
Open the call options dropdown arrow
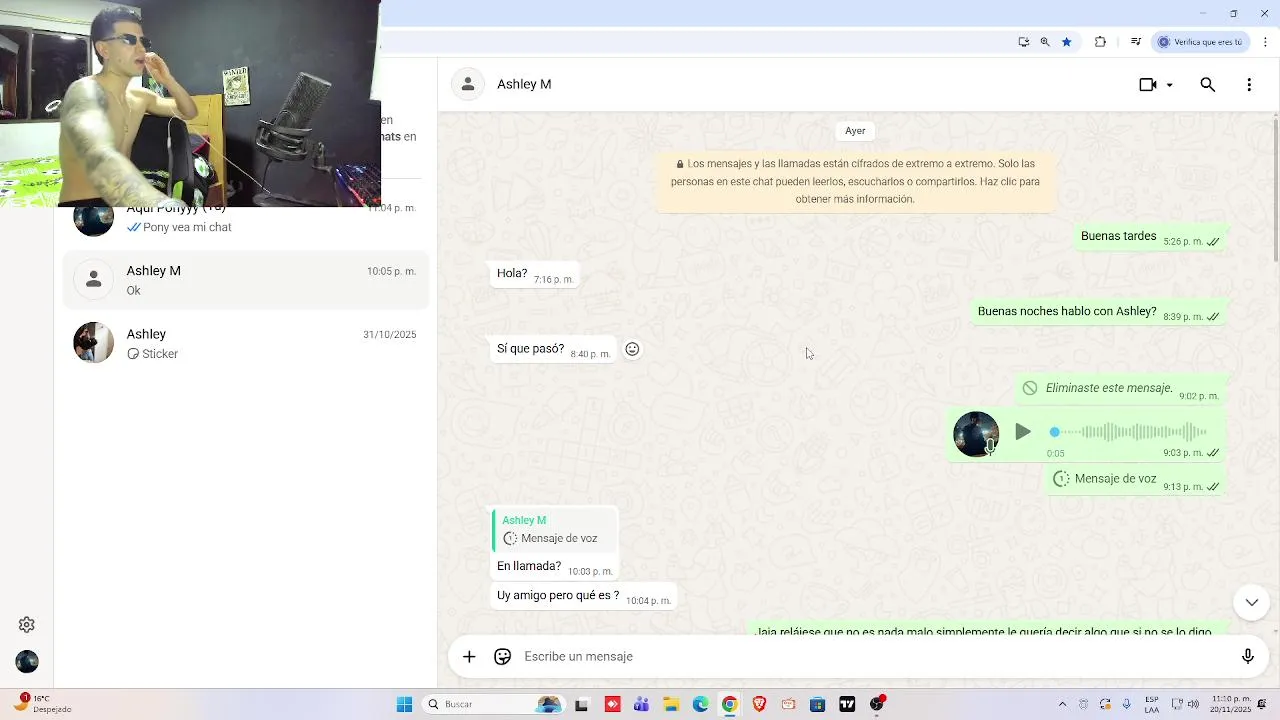click(1170, 85)
